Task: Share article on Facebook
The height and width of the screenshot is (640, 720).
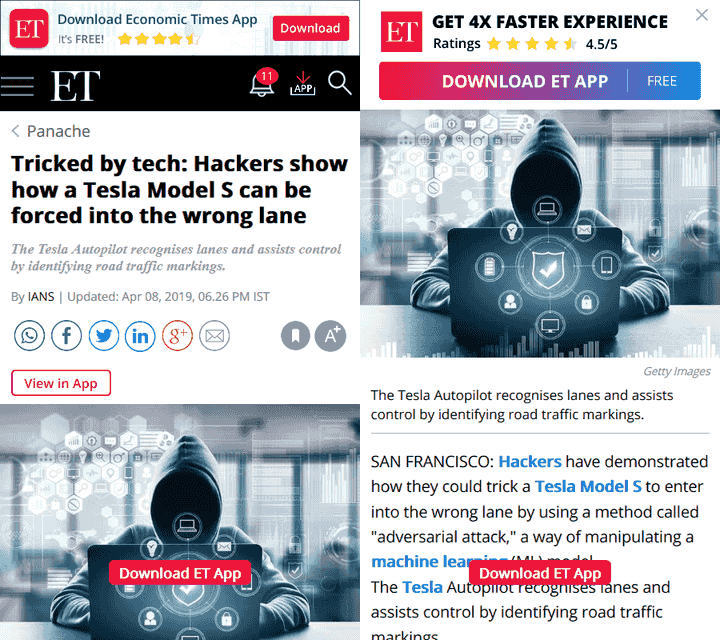Action: point(66,336)
